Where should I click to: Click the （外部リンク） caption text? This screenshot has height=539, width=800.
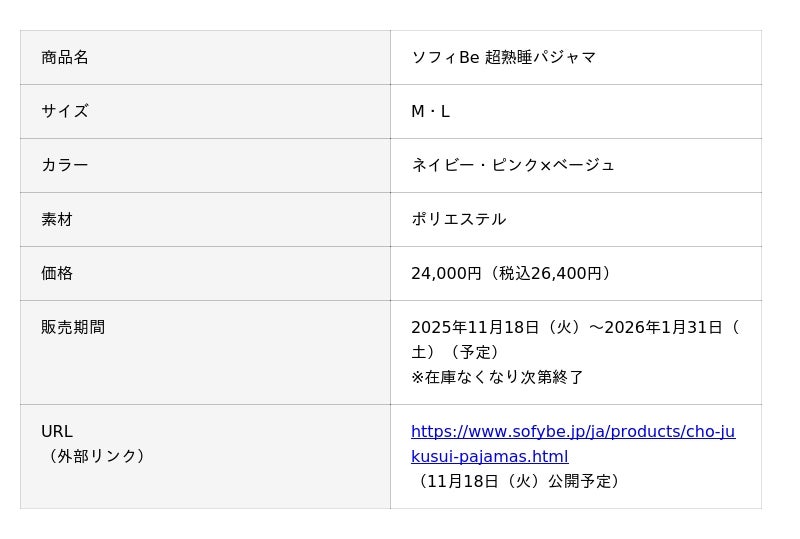(97, 456)
